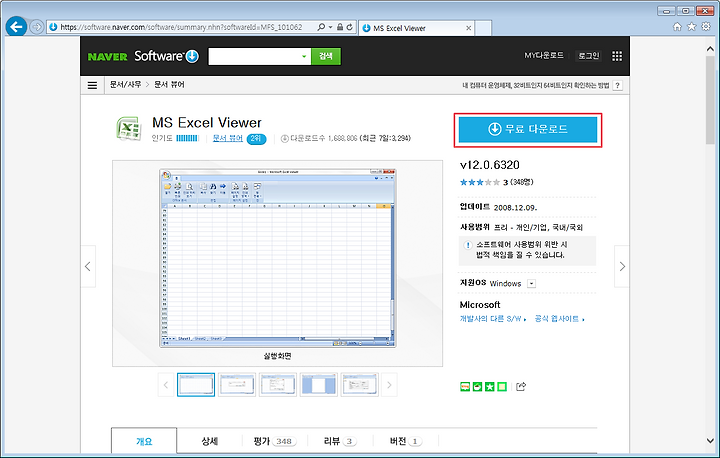Open the Naver apps grid icon
The image size is (720, 458).
pos(617,56)
